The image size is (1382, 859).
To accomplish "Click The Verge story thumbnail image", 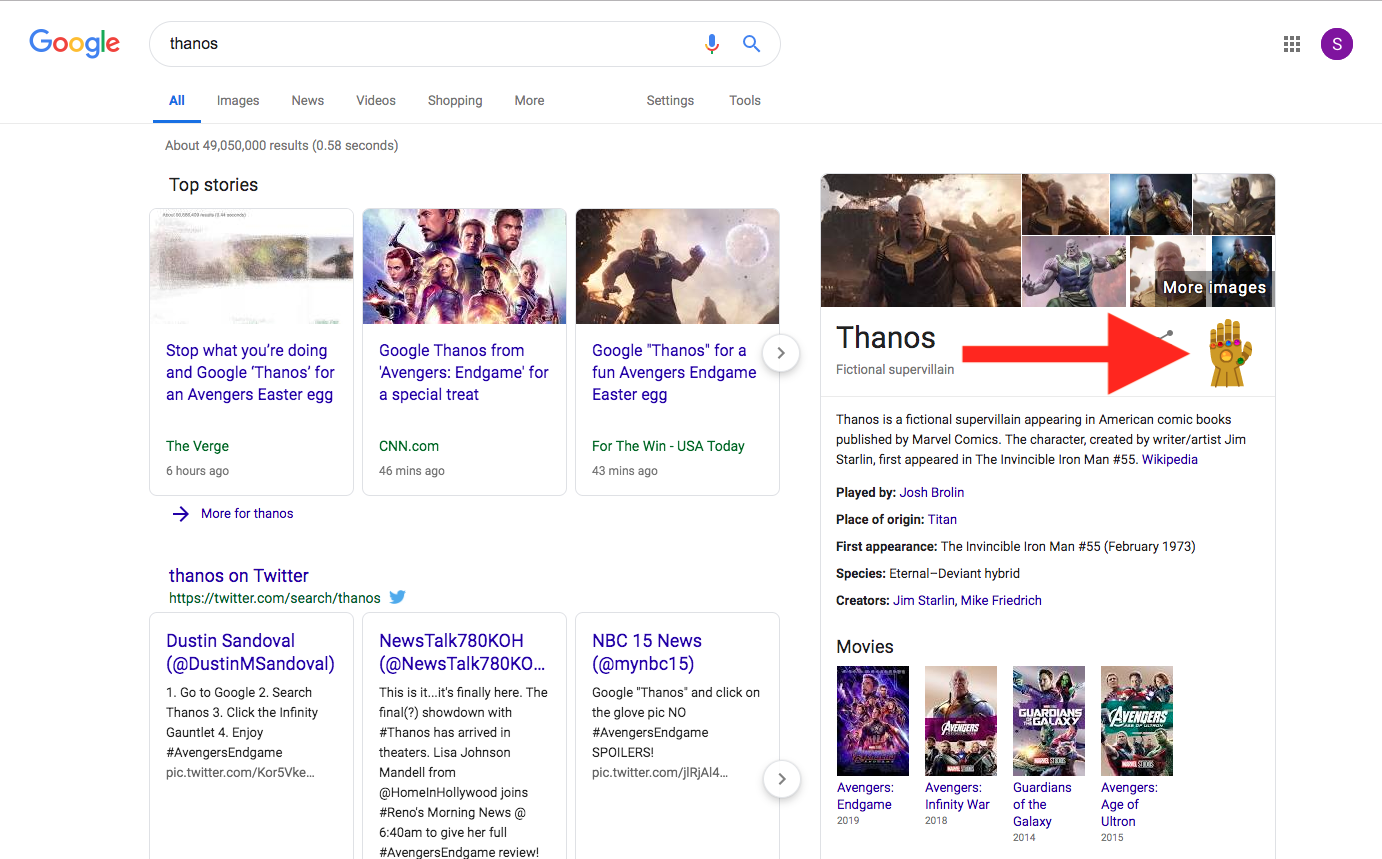I will [251, 266].
